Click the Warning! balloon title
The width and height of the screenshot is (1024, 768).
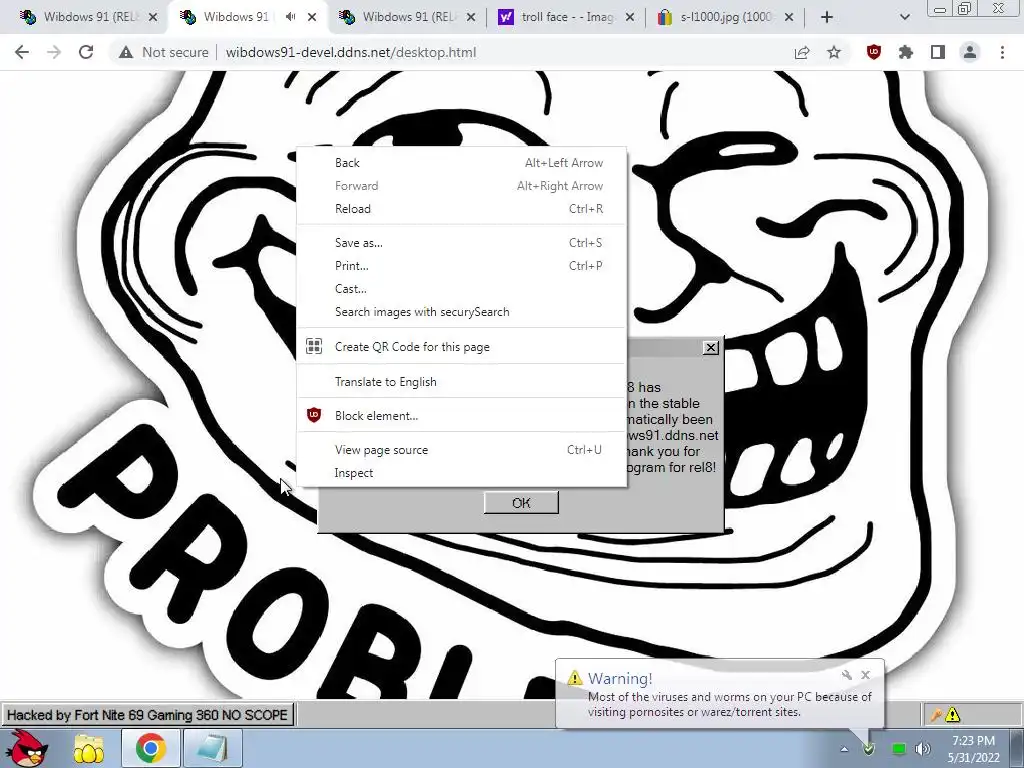coord(620,679)
